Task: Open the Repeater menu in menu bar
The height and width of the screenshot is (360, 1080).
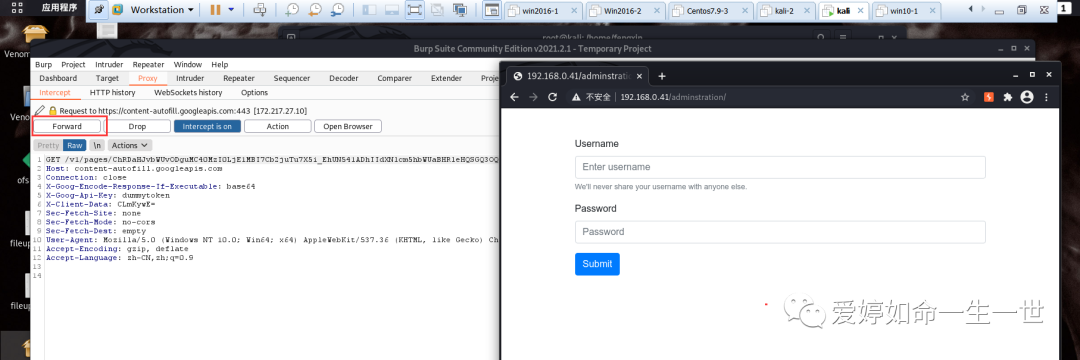Action: click(148, 65)
